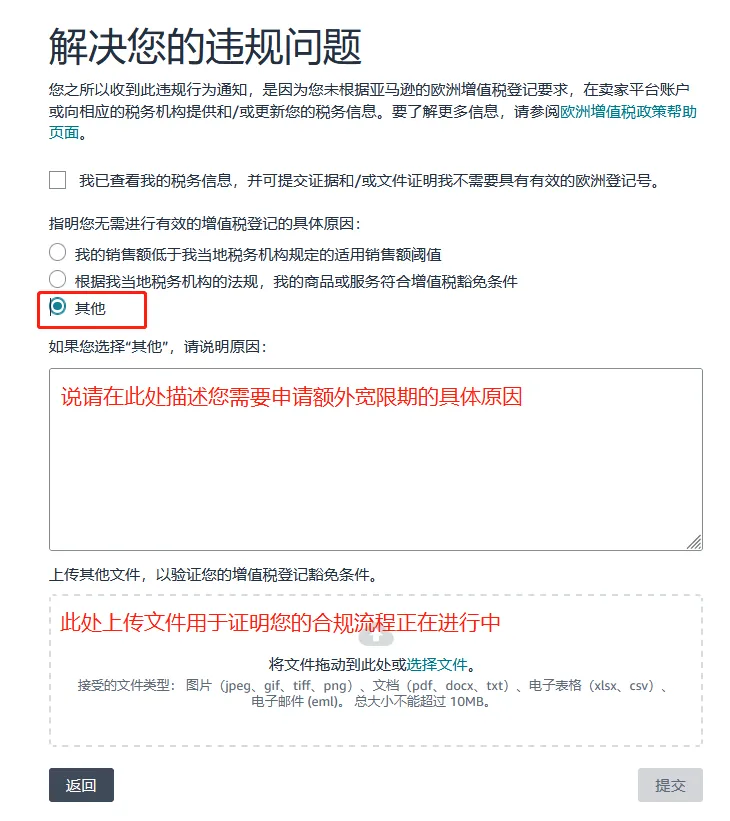
Task: Click the 我已查看我的税务信息 checkbox label text
Action: click(x=369, y=181)
